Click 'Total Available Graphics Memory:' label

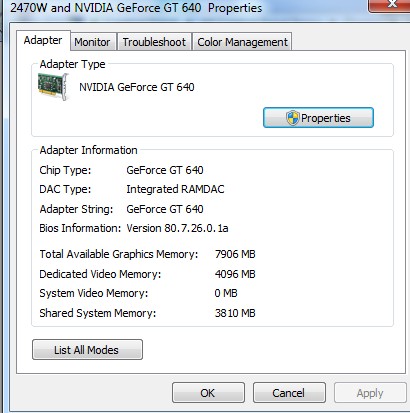tap(119, 254)
